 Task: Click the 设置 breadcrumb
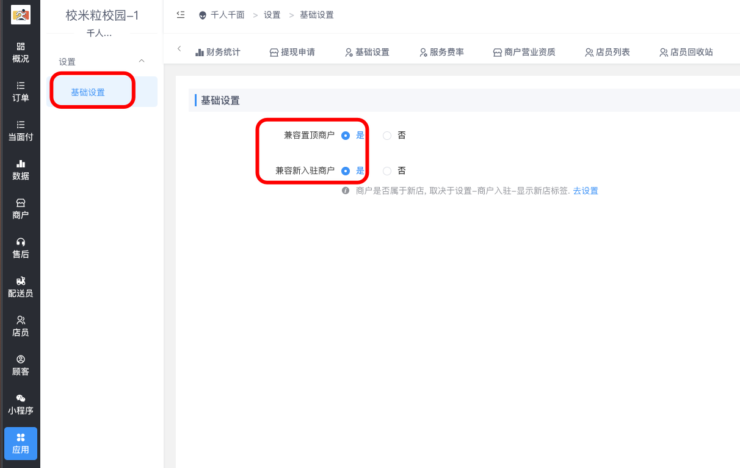[272, 15]
